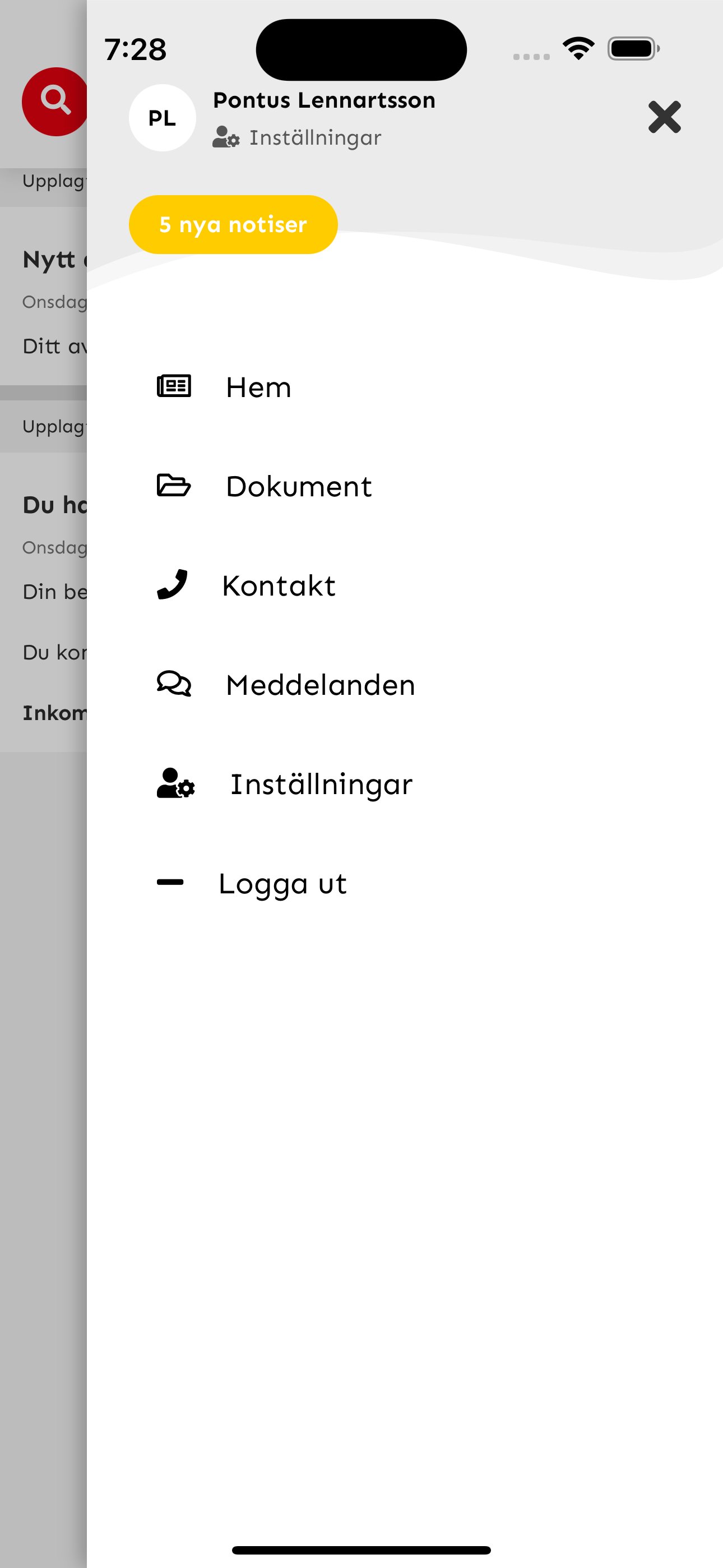The image size is (723, 1568).
Task: Open Inställningar link under Pontus Lennartsson
Action: click(x=315, y=138)
